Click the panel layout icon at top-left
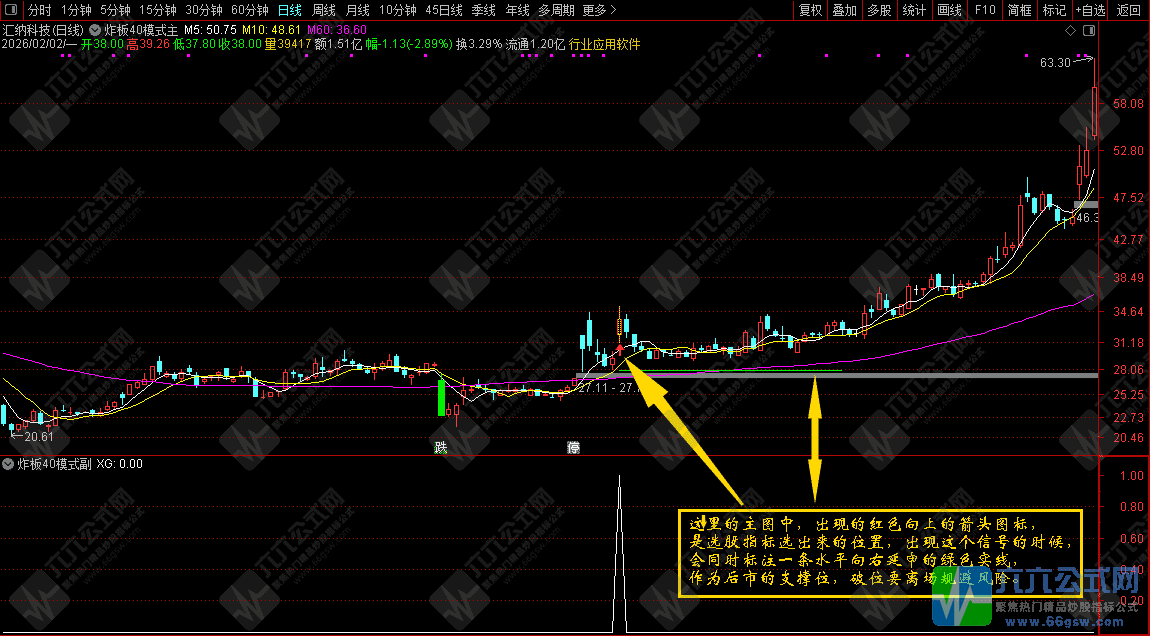 coord(12,10)
